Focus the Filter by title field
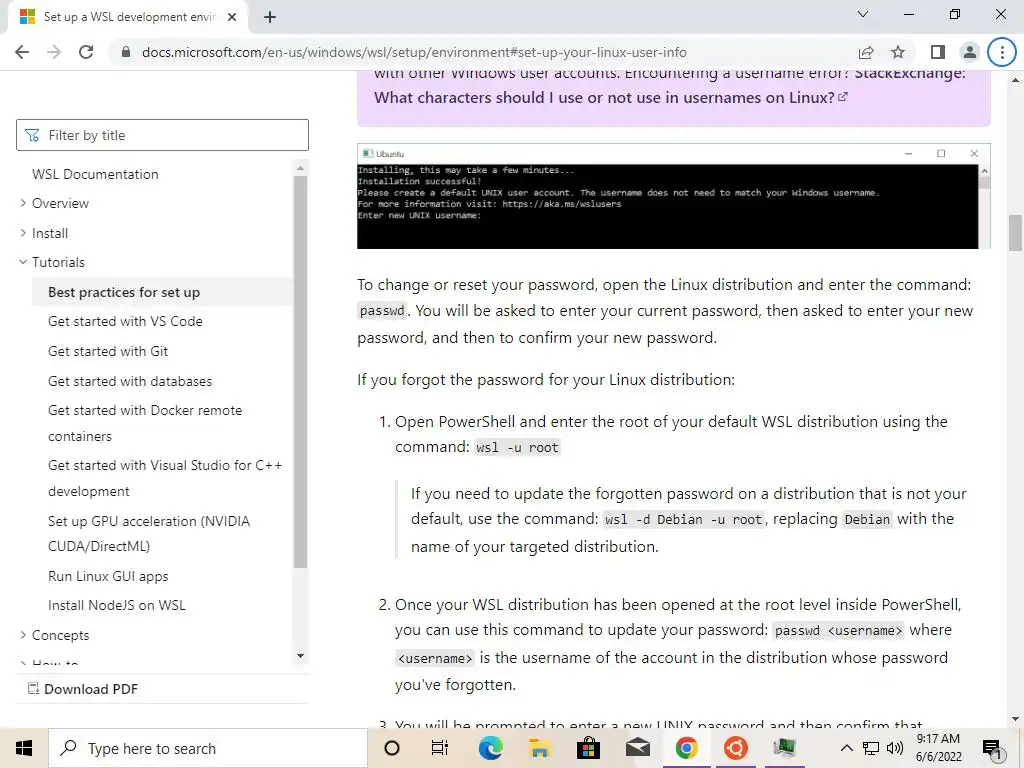Viewport: 1024px width, 768px height. (162, 135)
